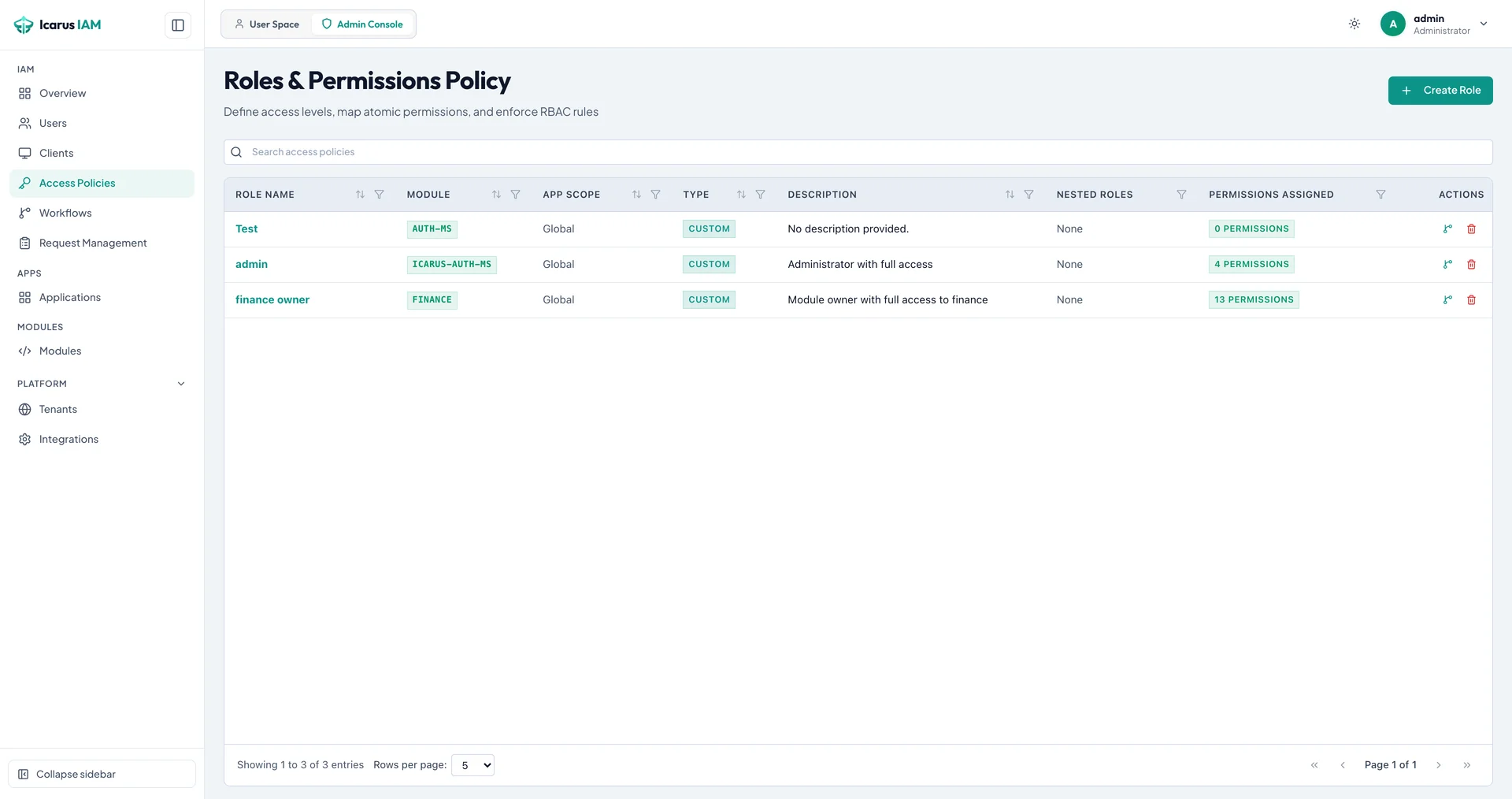
Task: Open the Type column filter
Action: tap(760, 195)
